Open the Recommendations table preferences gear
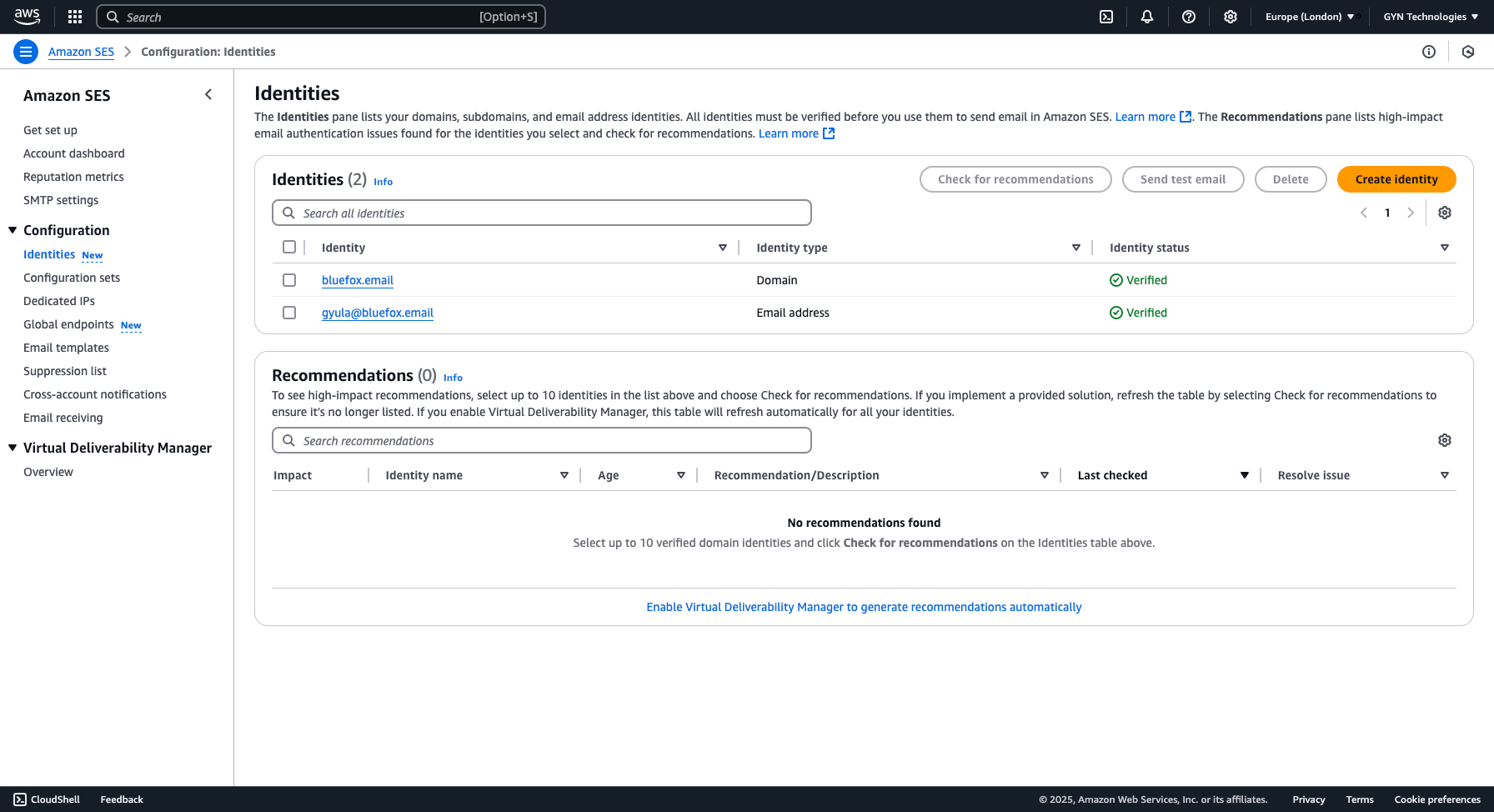The image size is (1494, 812). [1445, 440]
